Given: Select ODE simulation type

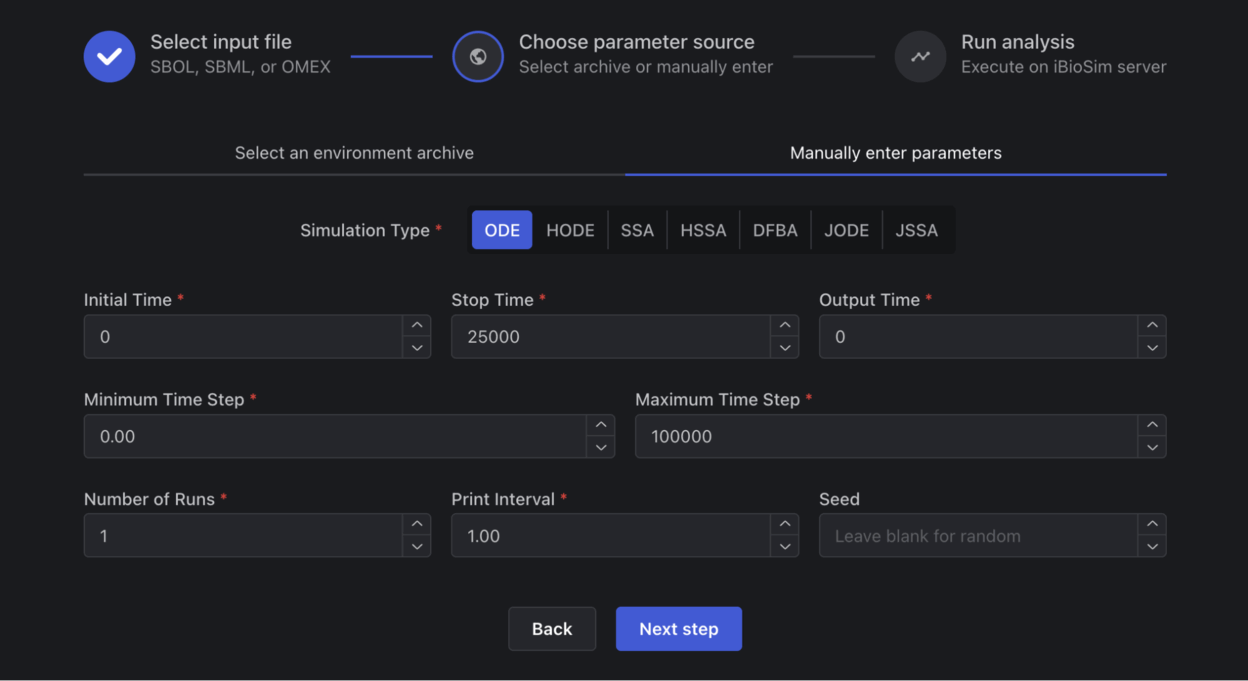Looking at the screenshot, I should coord(502,230).
